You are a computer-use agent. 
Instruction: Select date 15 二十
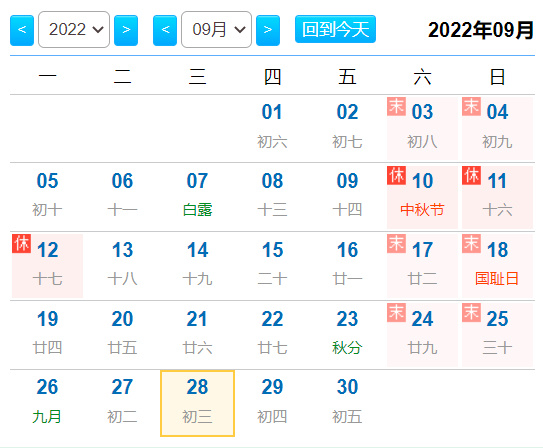272,266
